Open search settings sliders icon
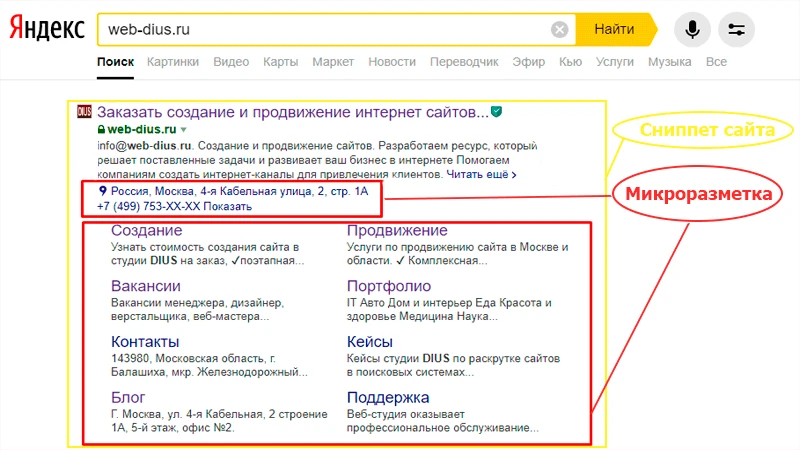Image resolution: width=800 pixels, height=450 pixels. coord(736,30)
